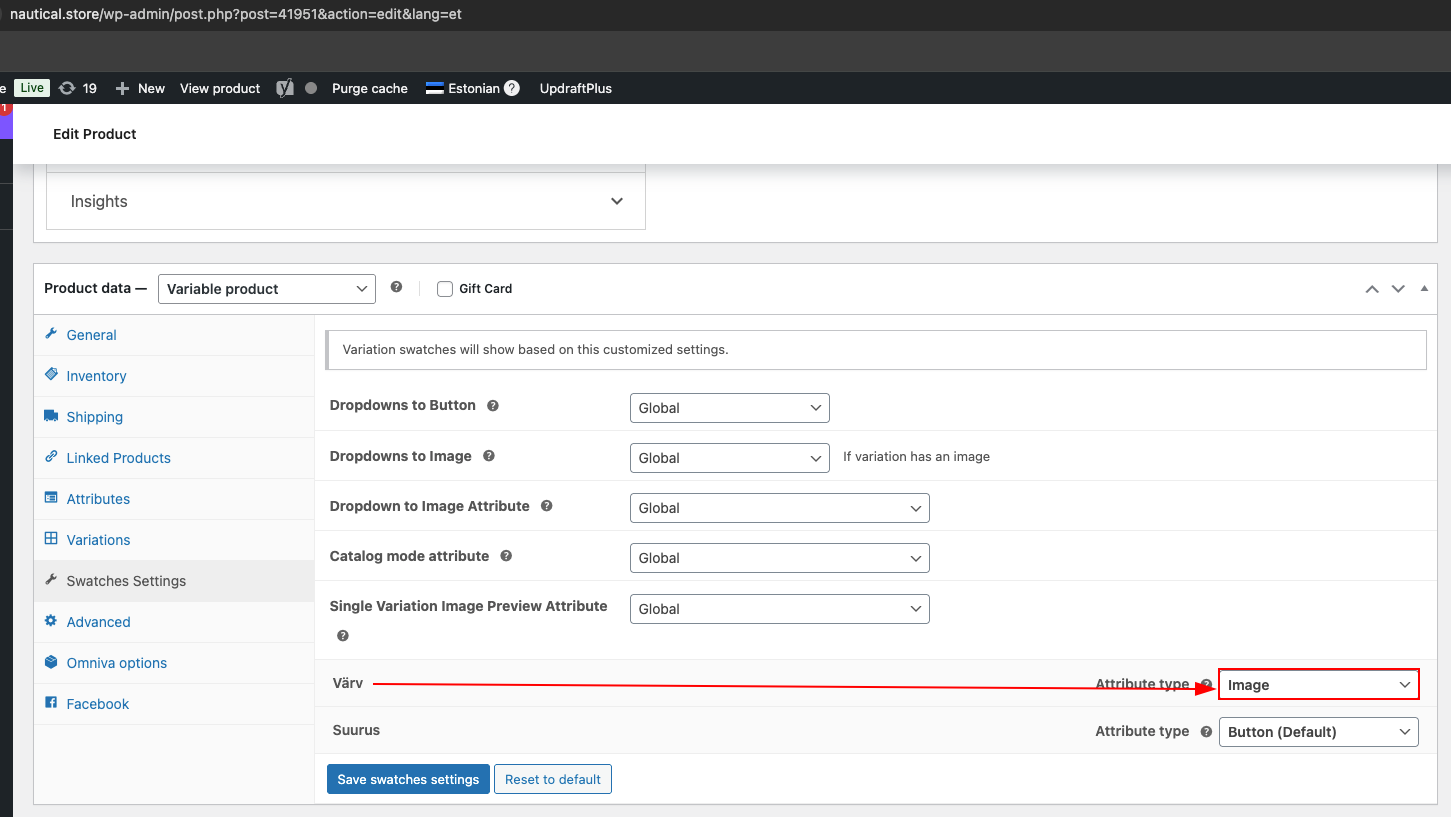
Task: Open the Yoast SEO icon in admin bar
Action: coord(285,88)
